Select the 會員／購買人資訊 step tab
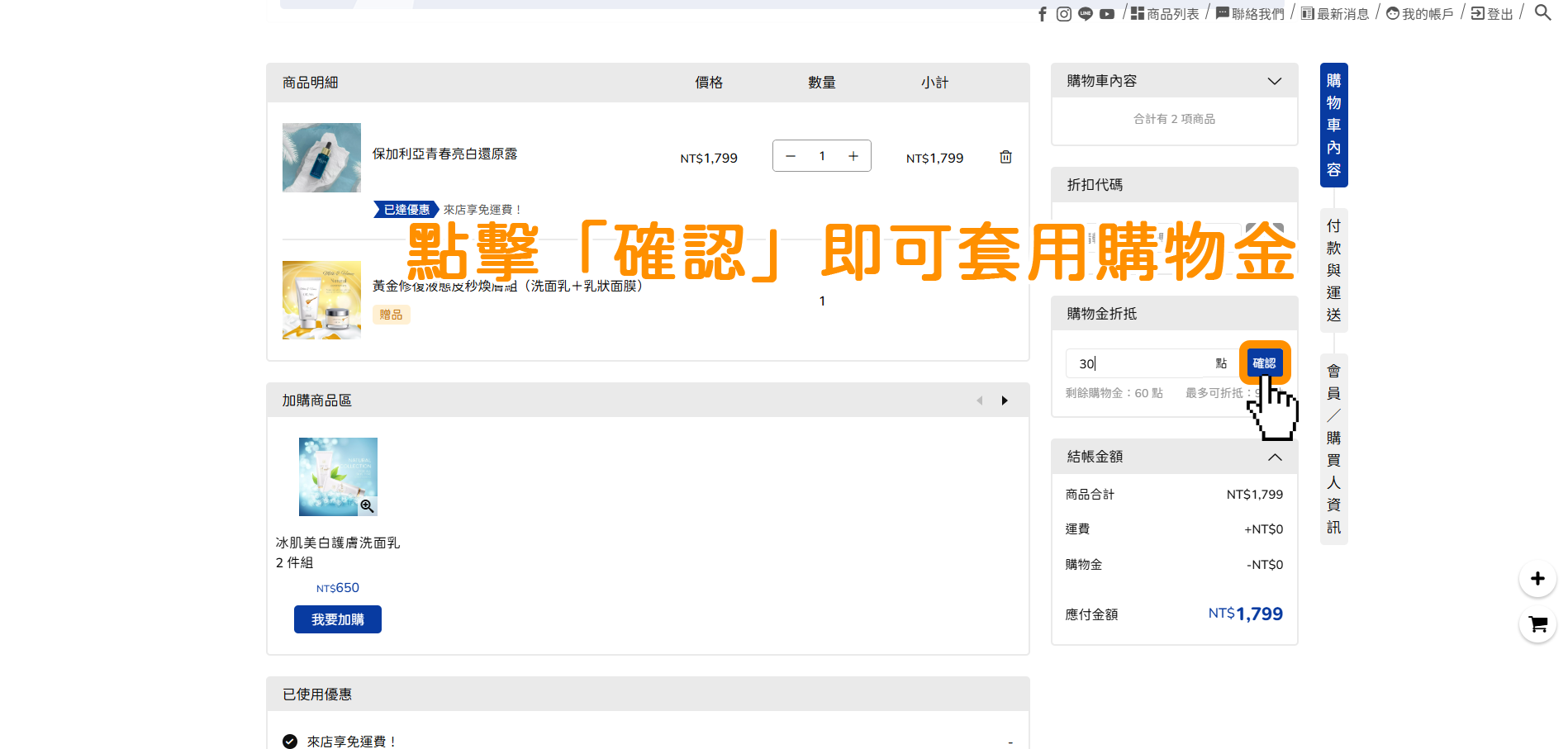This screenshot has width=1568, height=749. tap(1334, 449)
